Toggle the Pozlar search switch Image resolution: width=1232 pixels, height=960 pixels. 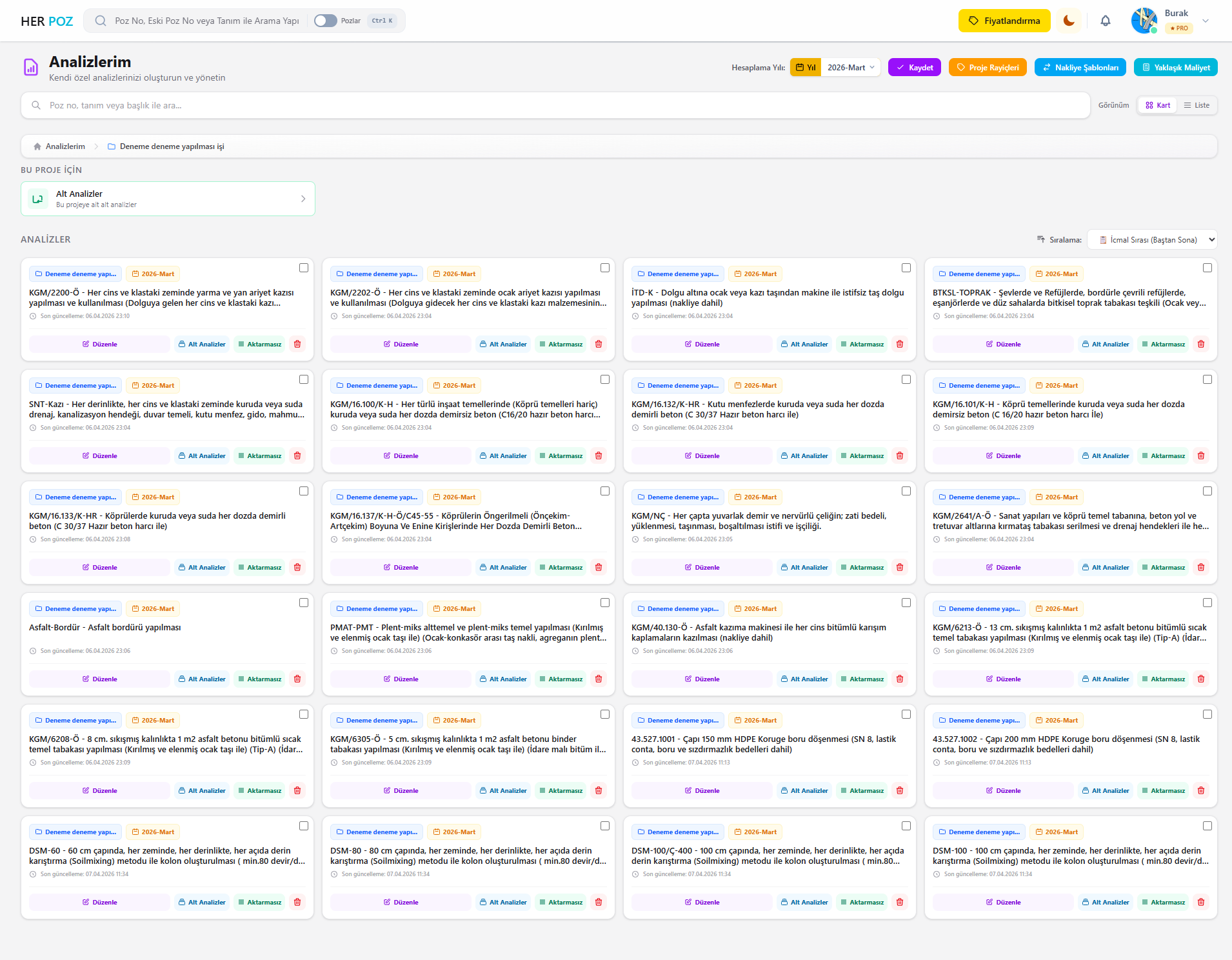click(x=326, y=21)
